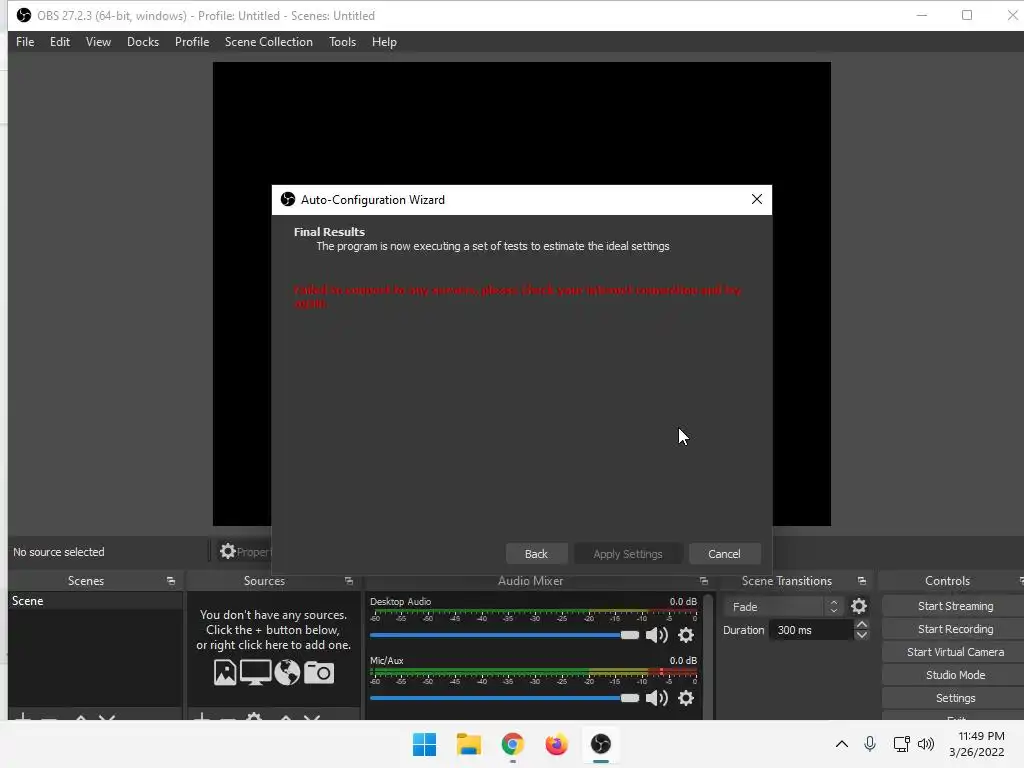Open Settings from Controls dock

tap(955, 698)
